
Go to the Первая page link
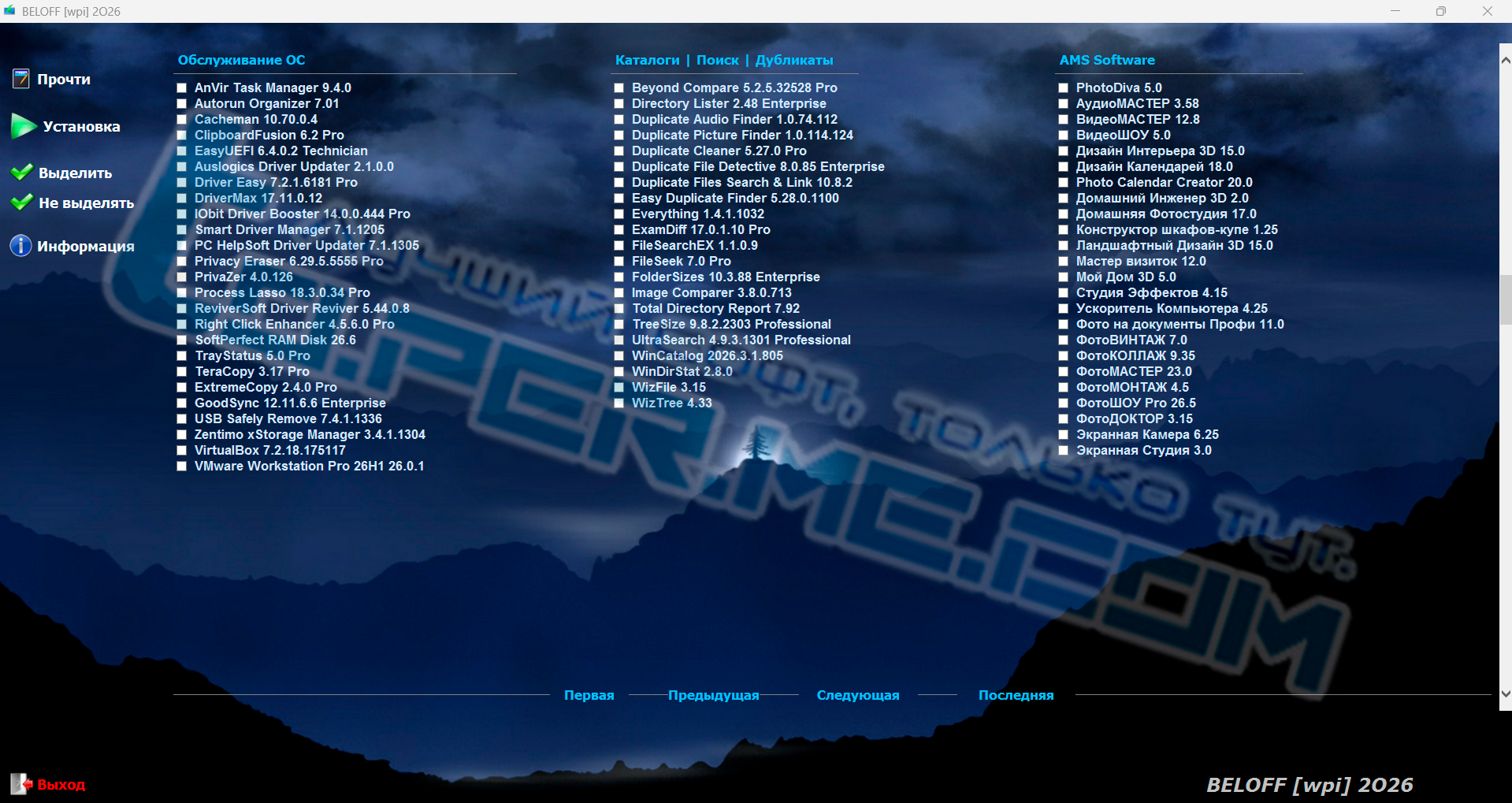pyautogui.click(x=589, y=695)
